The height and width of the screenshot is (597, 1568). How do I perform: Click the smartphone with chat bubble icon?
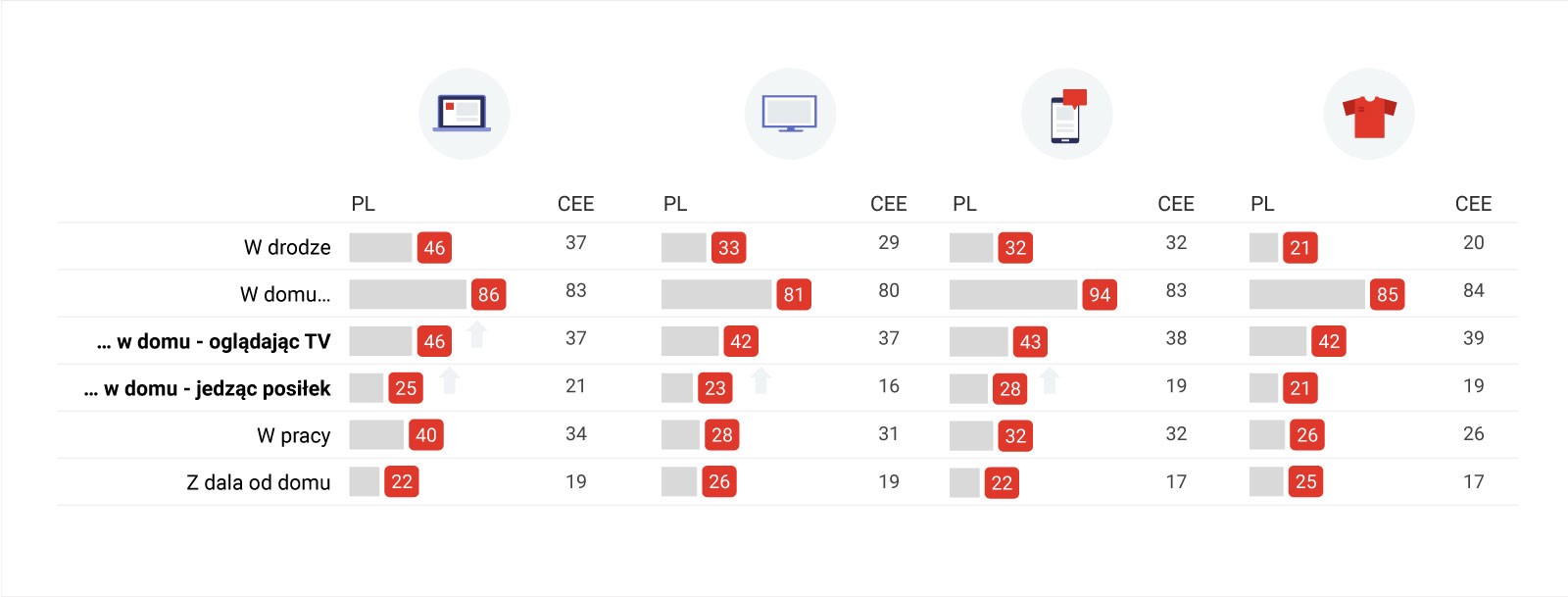pyautogui.click(x=1067, y=115)
